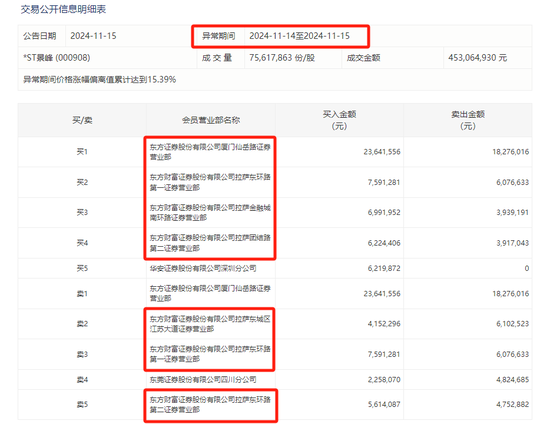Viewport: 550px width, 424px height.
Task: Click the 买/卖 column header
Action: (82, 120)
